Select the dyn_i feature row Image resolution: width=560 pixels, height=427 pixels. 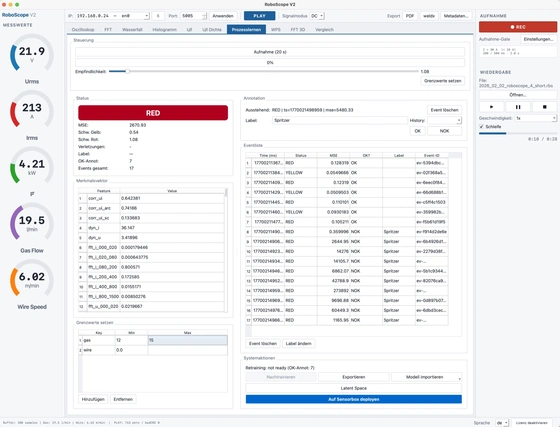(152, 228)
